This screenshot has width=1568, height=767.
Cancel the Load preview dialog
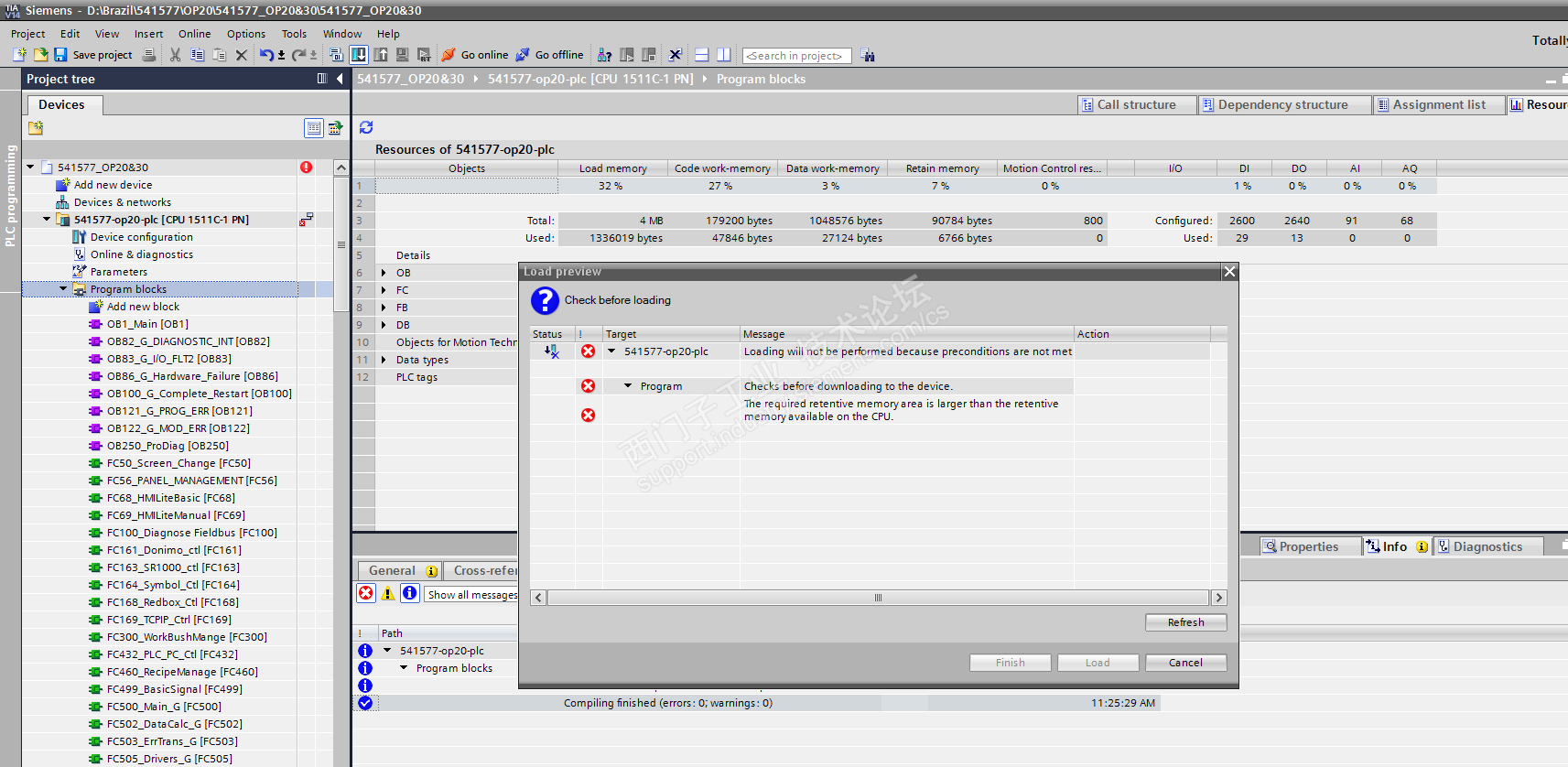pos(1185,663)
